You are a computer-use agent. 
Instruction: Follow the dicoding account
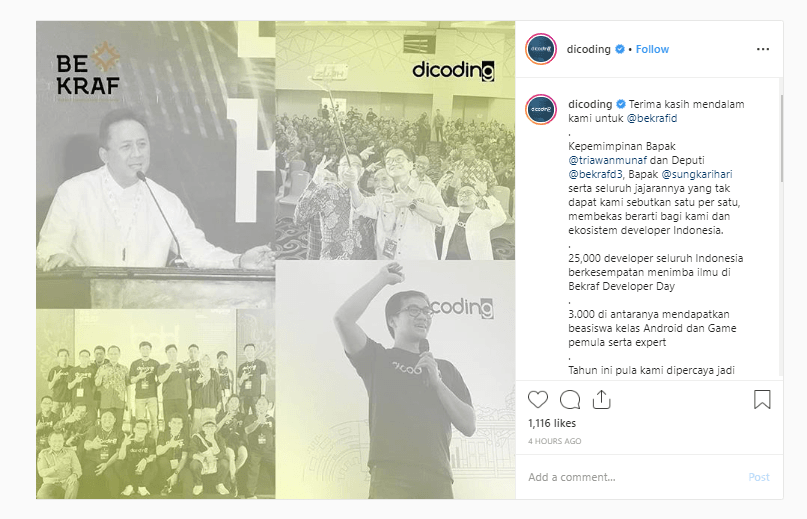pyautogui.click(x=652, y=49)
